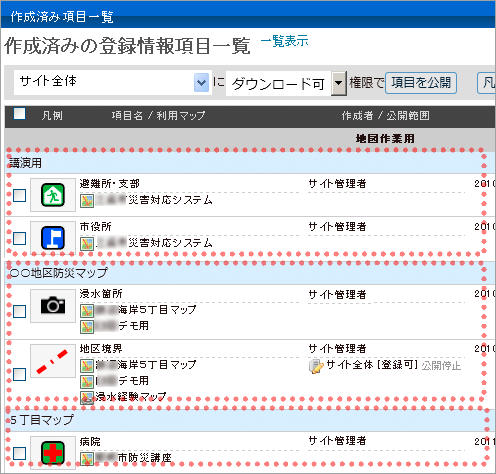Open the サイト全体 dropdown
496x474 pixels.
click(x=113, y=82)
